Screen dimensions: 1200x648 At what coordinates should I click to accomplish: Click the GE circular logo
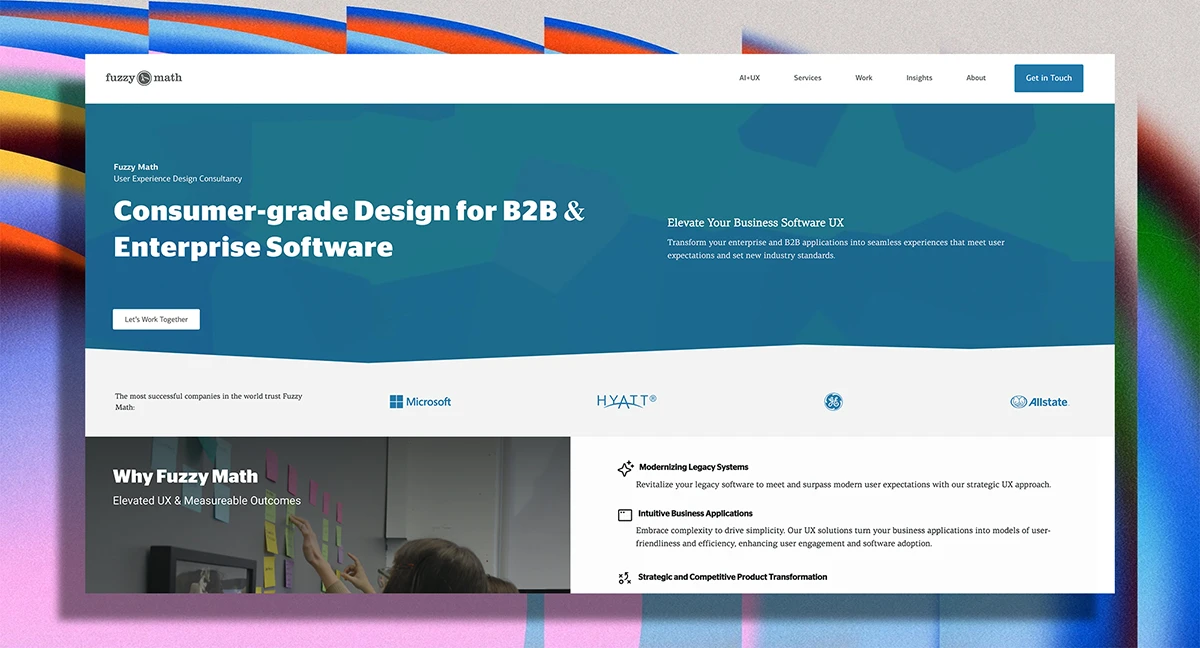pos(833,402)
